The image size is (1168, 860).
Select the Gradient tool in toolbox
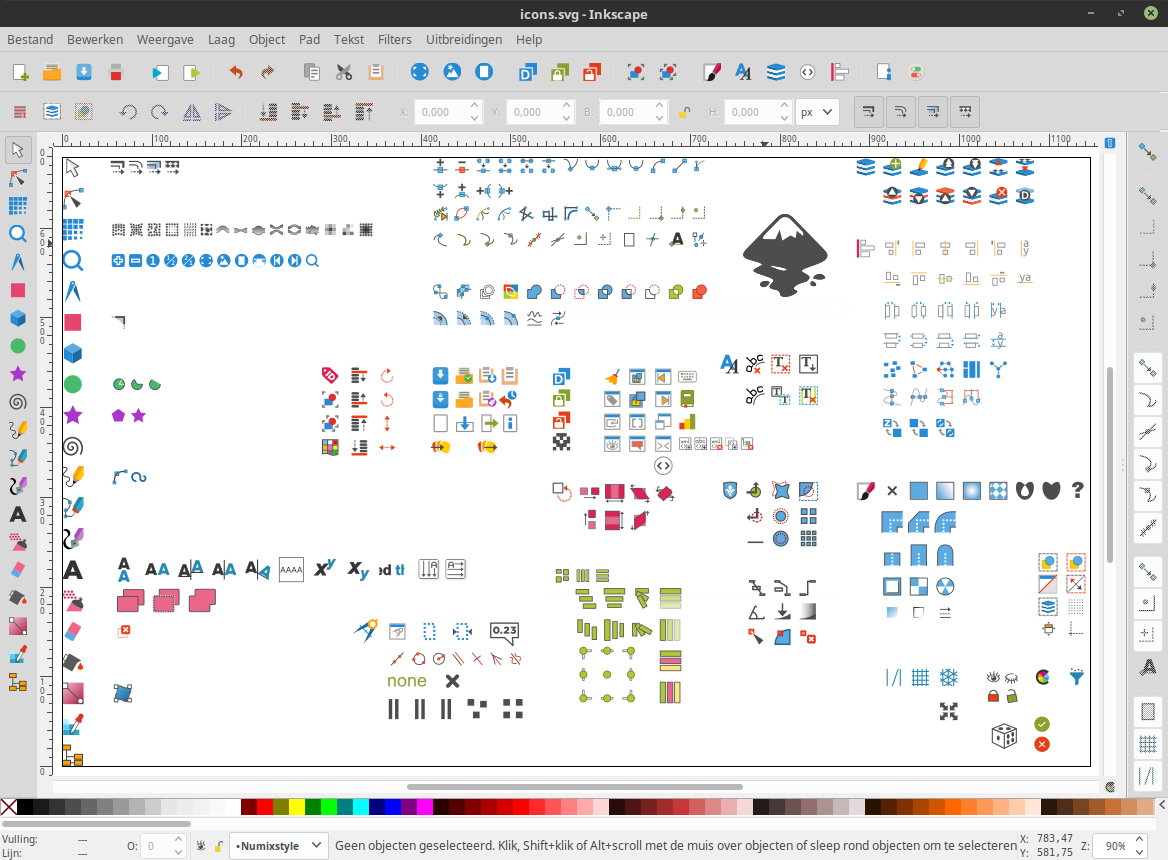18,626
